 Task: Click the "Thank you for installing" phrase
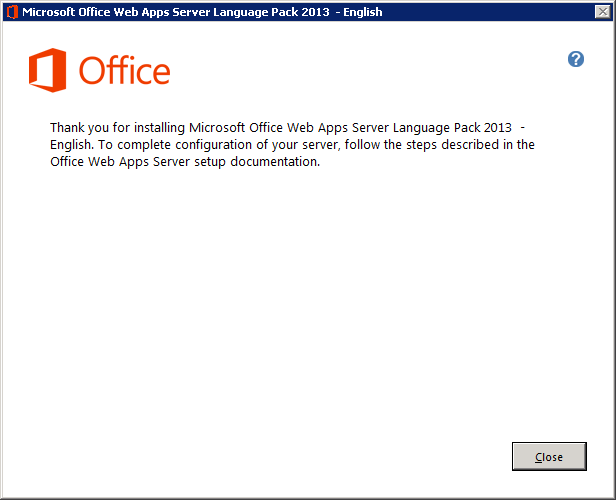pyautogui.click(x=117, y=128)
